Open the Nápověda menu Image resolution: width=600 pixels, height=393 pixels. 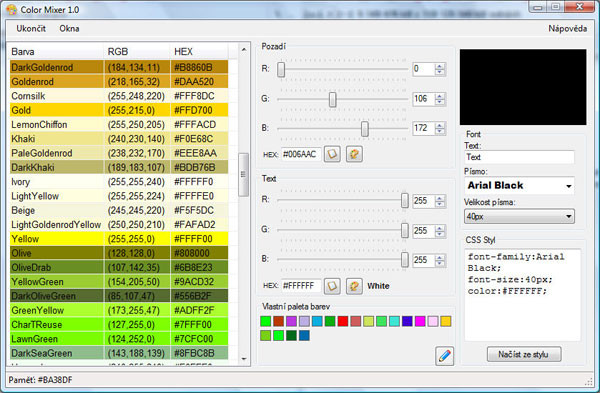(567, 29)
